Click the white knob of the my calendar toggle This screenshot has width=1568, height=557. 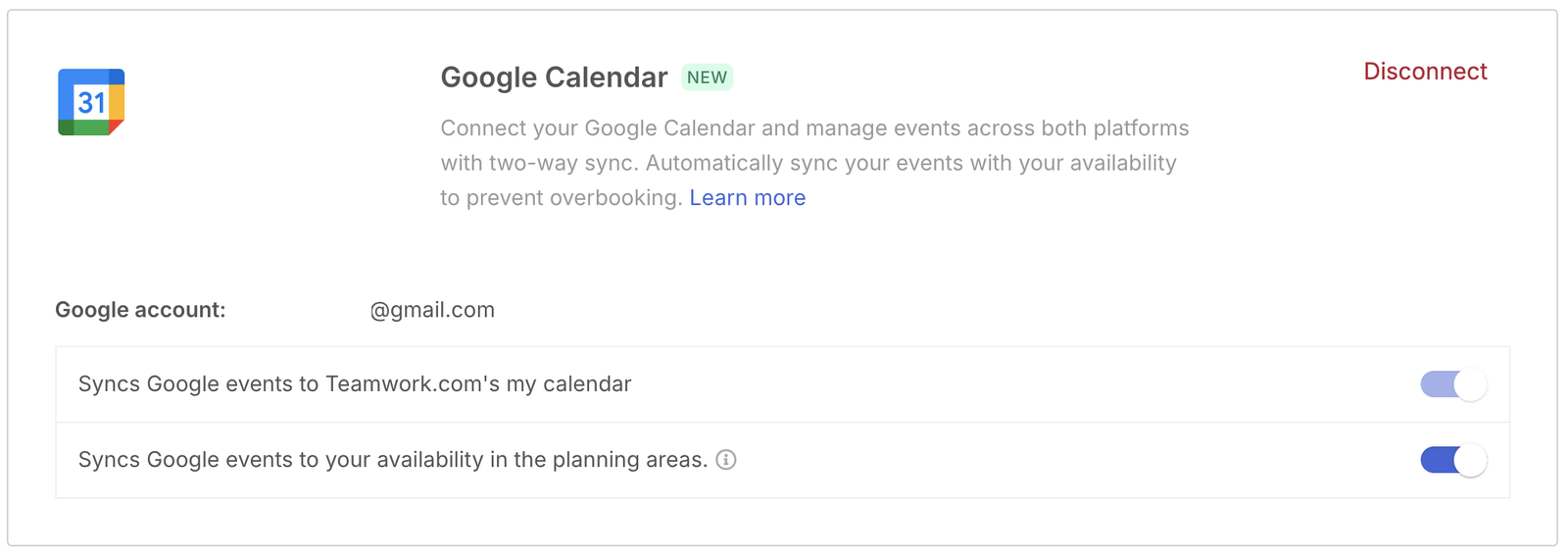tap(1470, 384)
